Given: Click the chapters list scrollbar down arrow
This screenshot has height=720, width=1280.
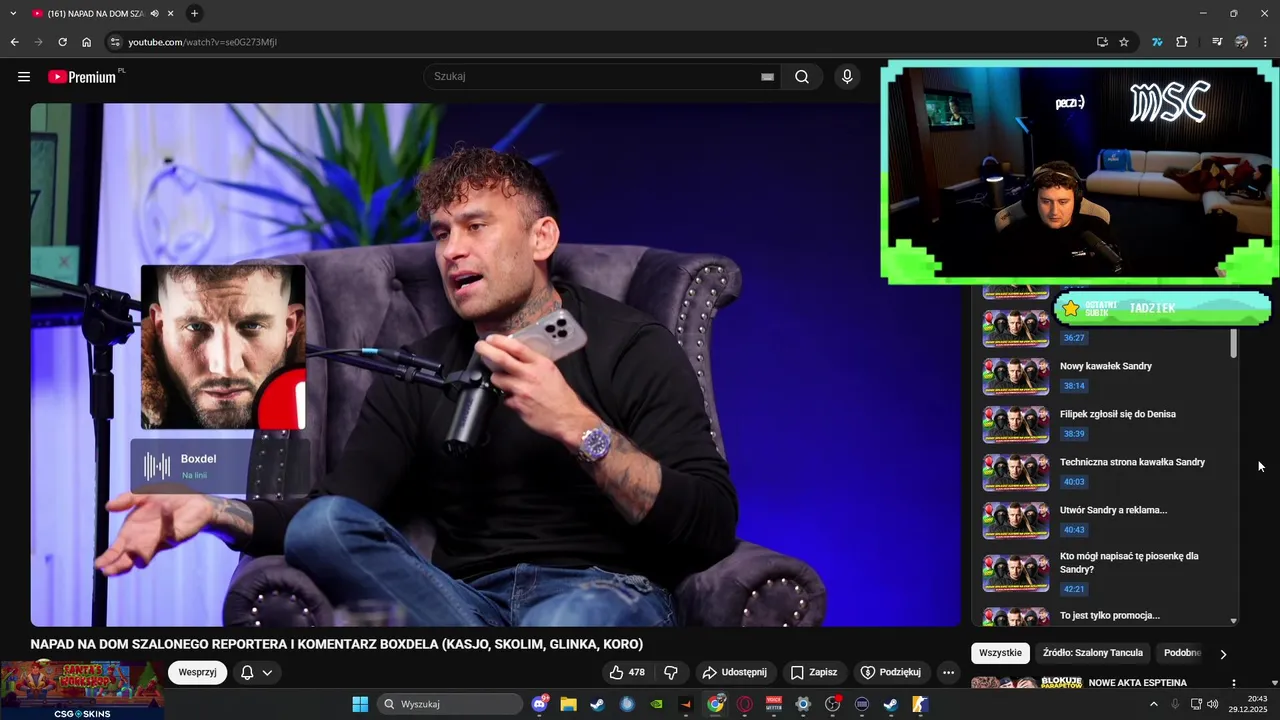Looking at the screenshot, I should point(1233,621).
